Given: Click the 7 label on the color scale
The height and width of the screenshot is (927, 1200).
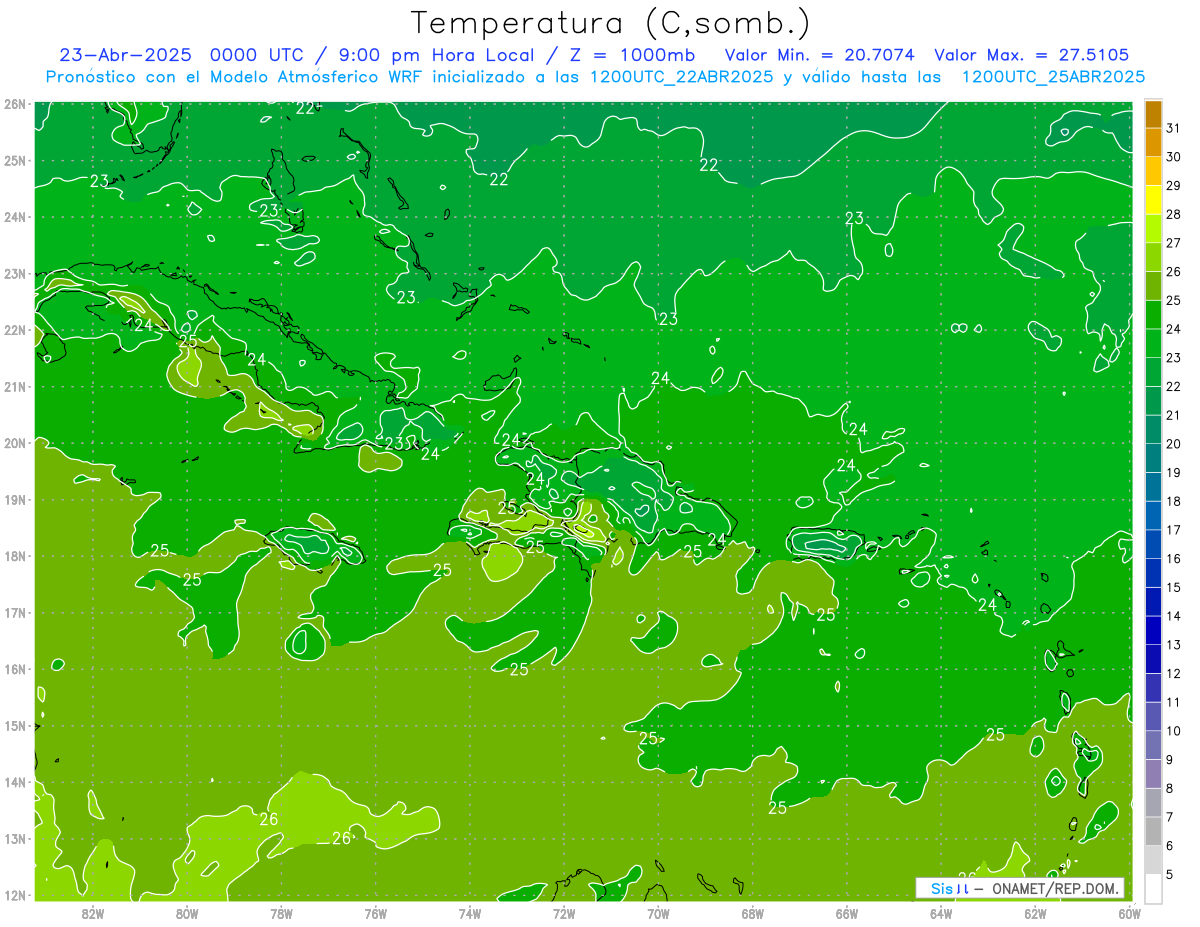Looking at the screenshot, I should (x=1170, y=817).
